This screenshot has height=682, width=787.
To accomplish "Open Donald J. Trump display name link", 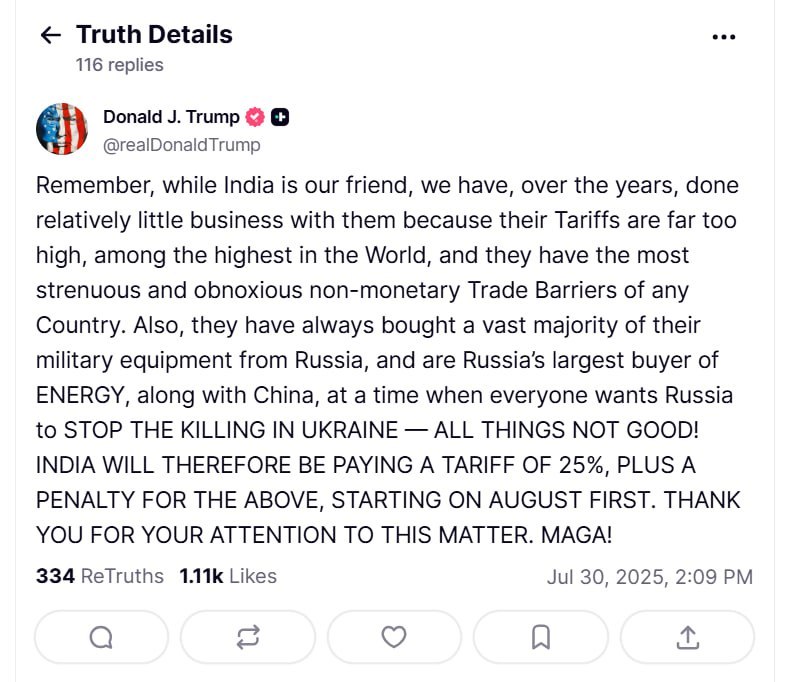I will [x=171, y=117].
